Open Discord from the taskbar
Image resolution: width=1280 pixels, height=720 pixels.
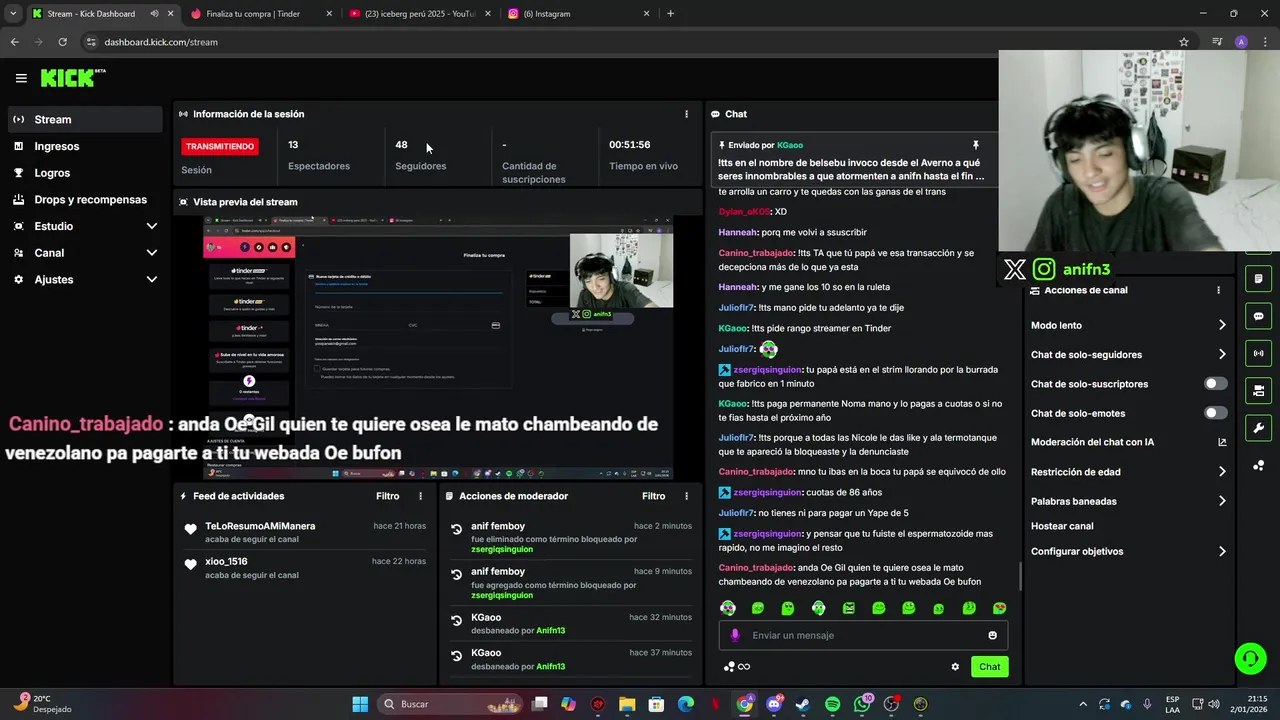point(774,704)
